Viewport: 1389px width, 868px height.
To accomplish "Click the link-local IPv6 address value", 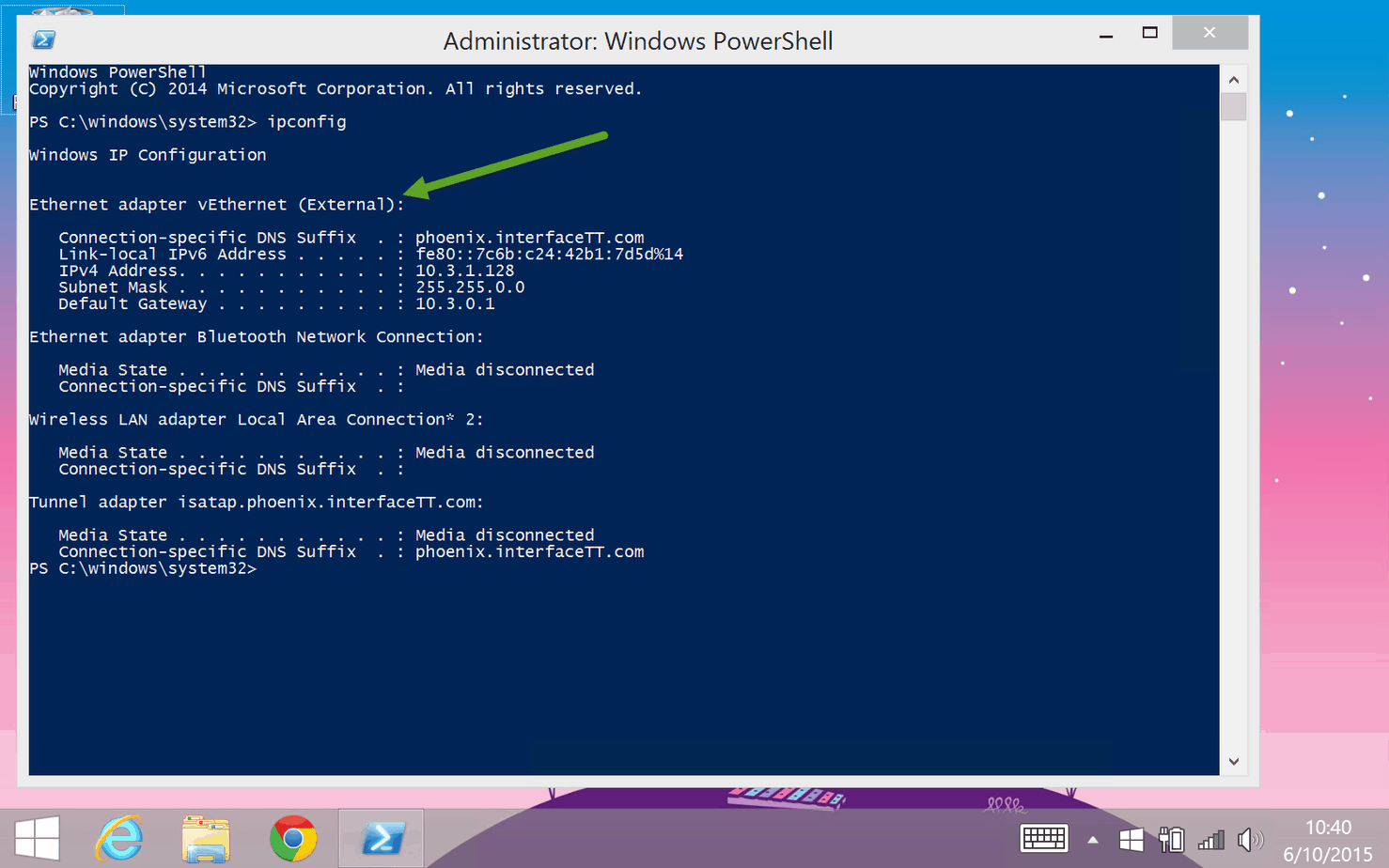I will pyautogui.click(x=550, y=255).
